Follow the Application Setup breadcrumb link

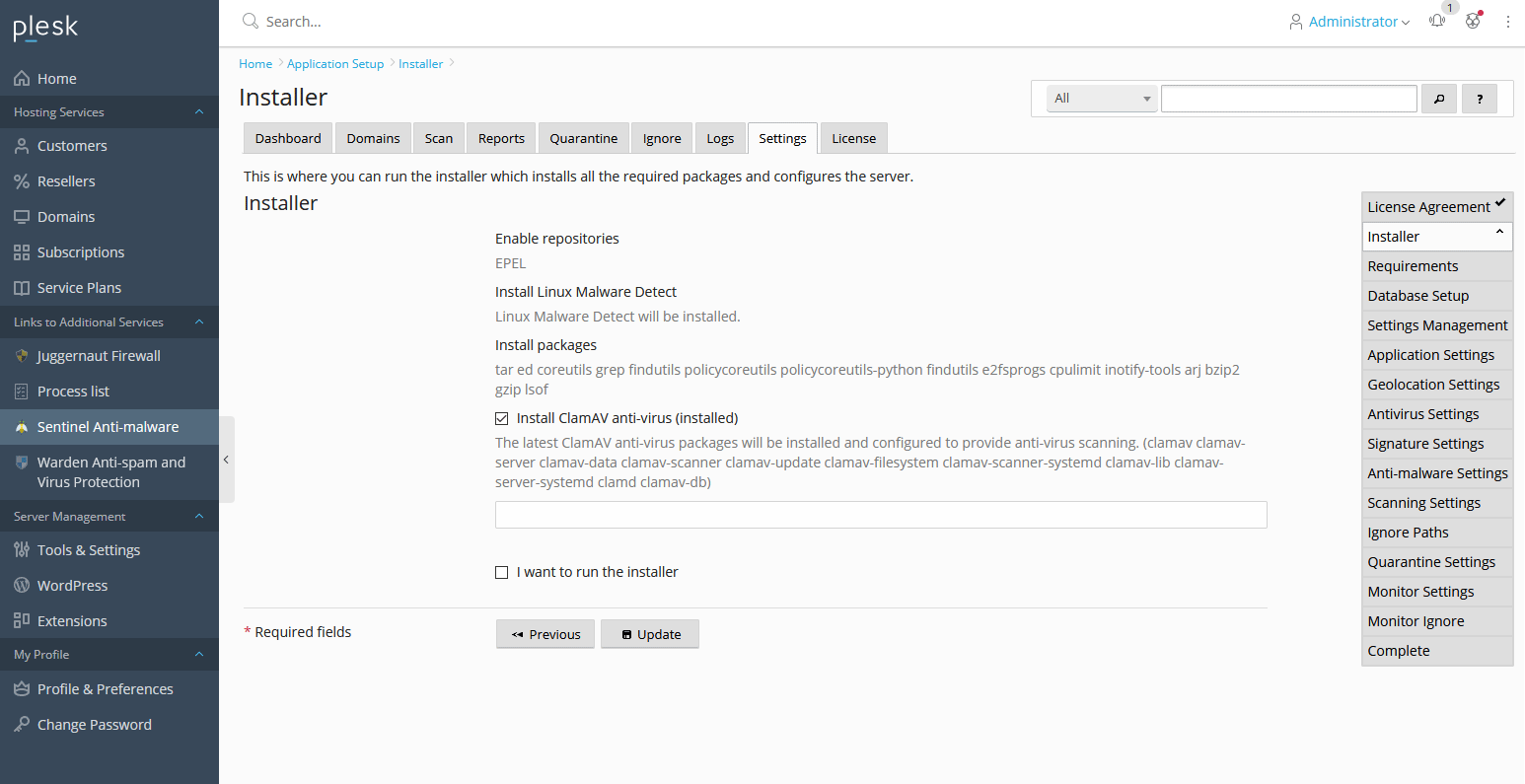[335, 63]
